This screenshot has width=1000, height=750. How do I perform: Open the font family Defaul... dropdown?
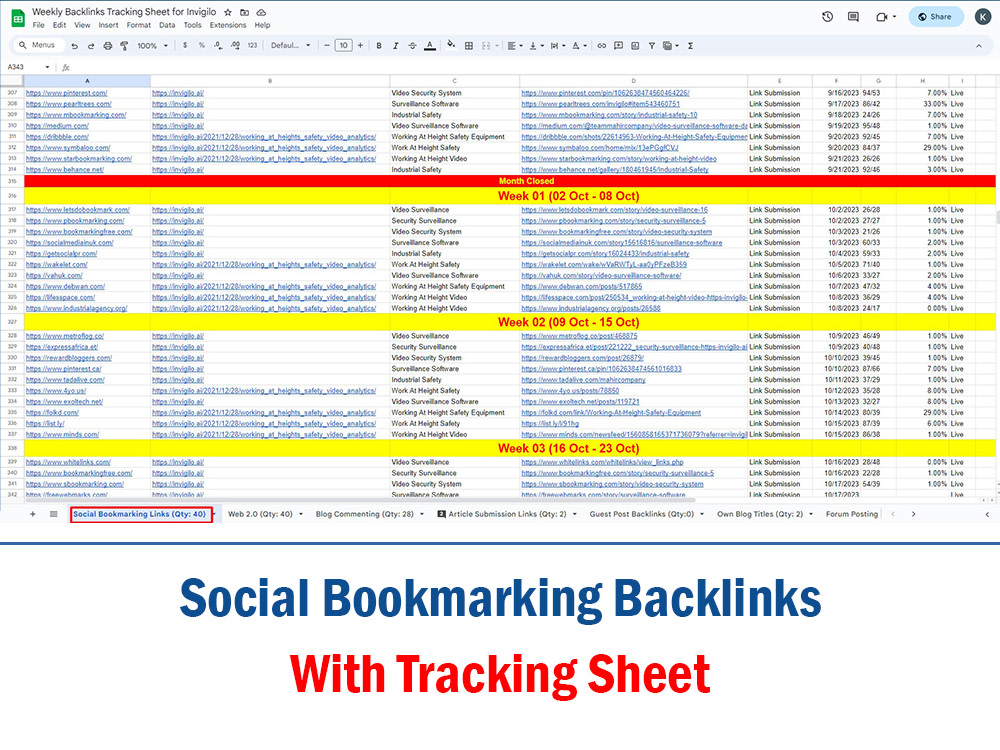tap(290, 45)
